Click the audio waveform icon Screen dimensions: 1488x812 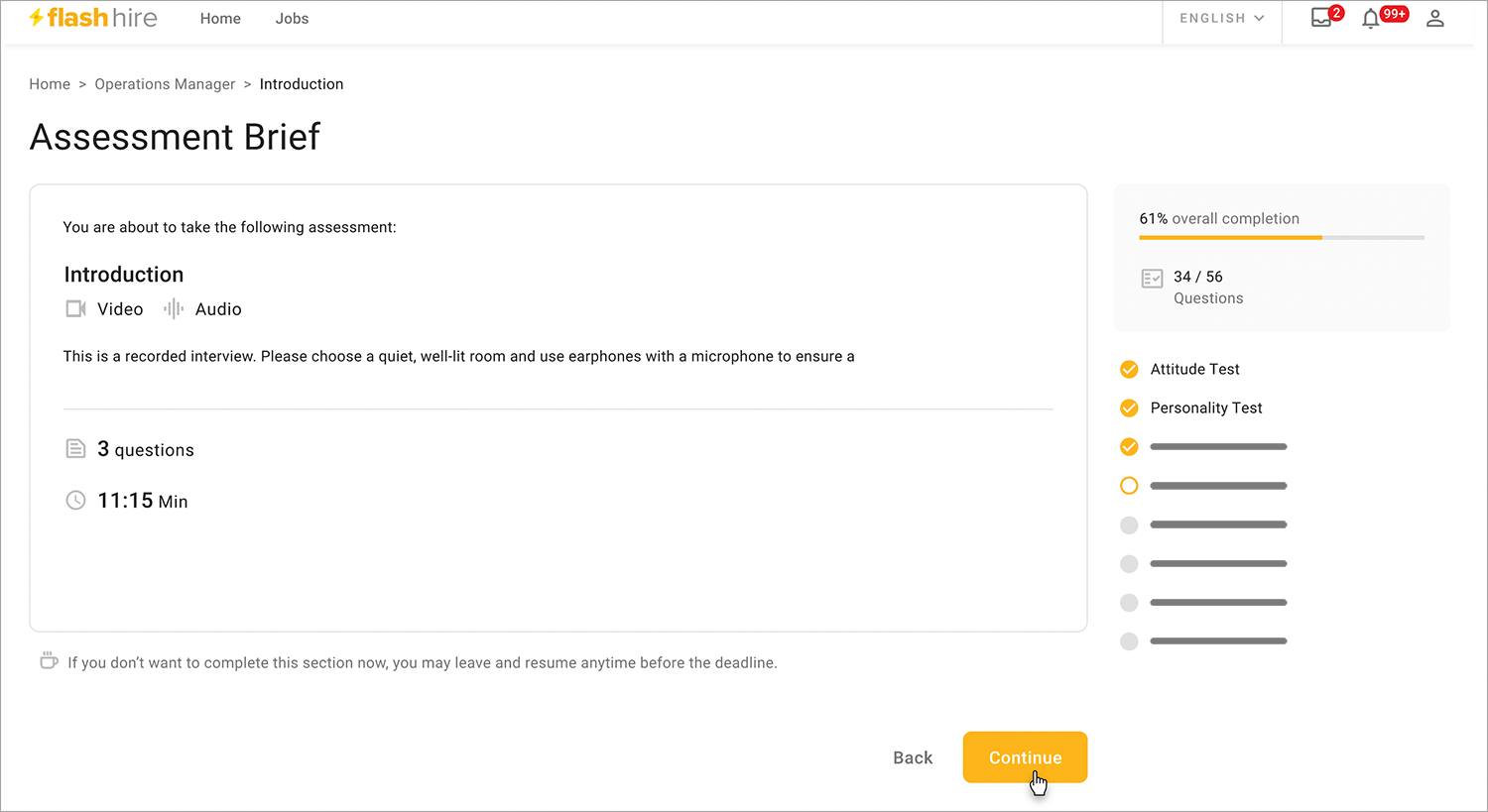point(174,309)
